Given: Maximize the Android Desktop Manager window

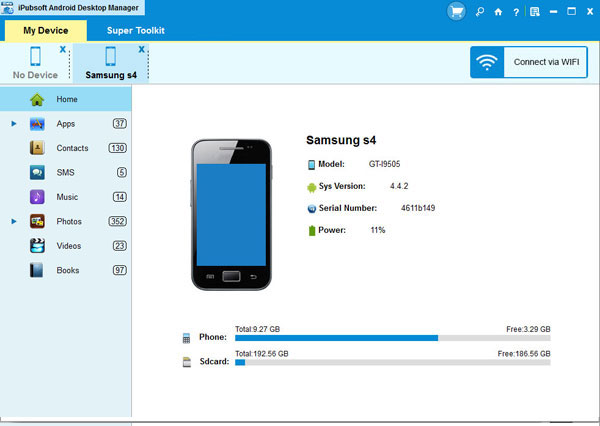Looking at the screenshot, I should tap(571, 11).
